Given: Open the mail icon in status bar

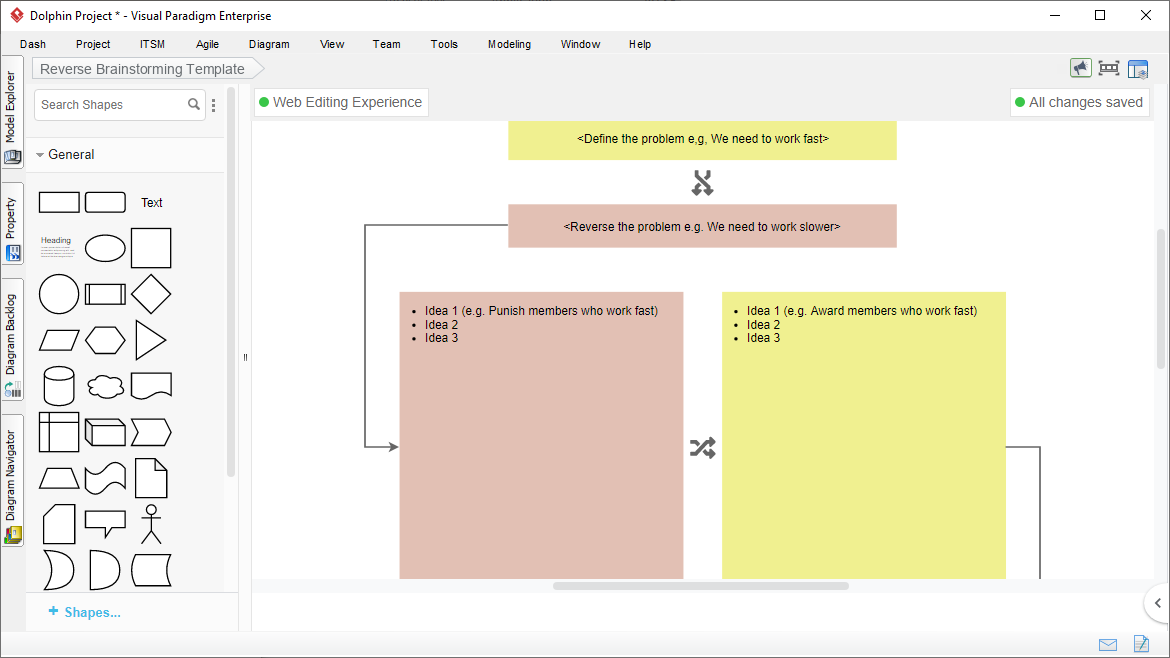Looking at the screenshot, I should pyautogui.click(x=1108, y=645).
